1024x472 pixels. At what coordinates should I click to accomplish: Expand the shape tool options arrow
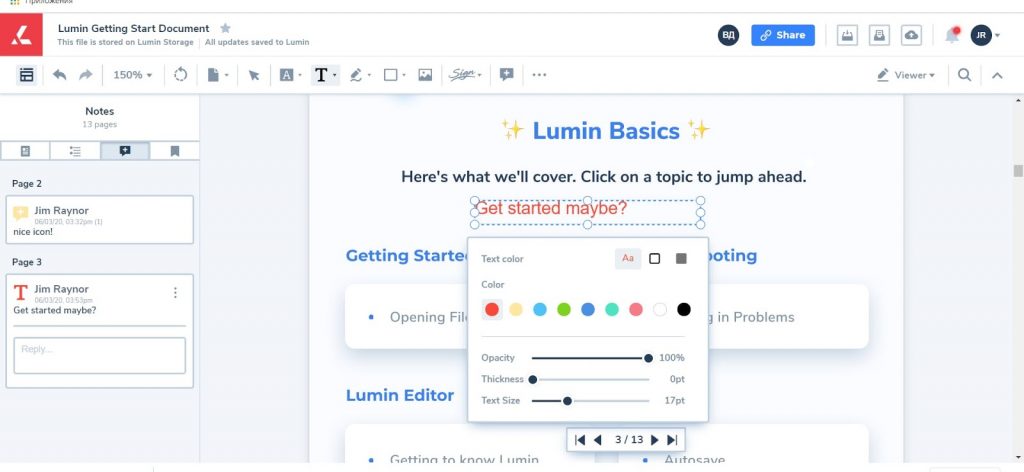tap(404, 75)
